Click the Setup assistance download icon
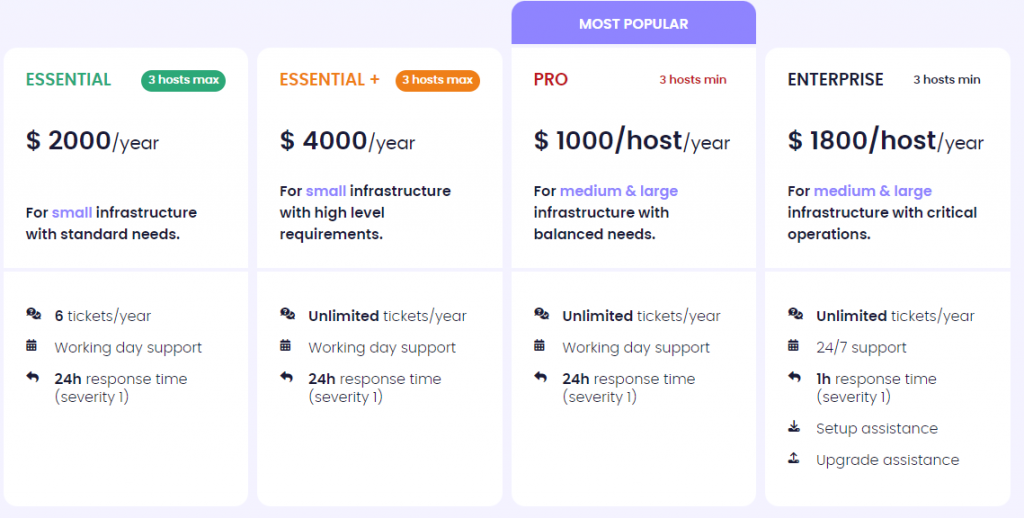This screenshot has height=518, width=1024. (794, 427)
